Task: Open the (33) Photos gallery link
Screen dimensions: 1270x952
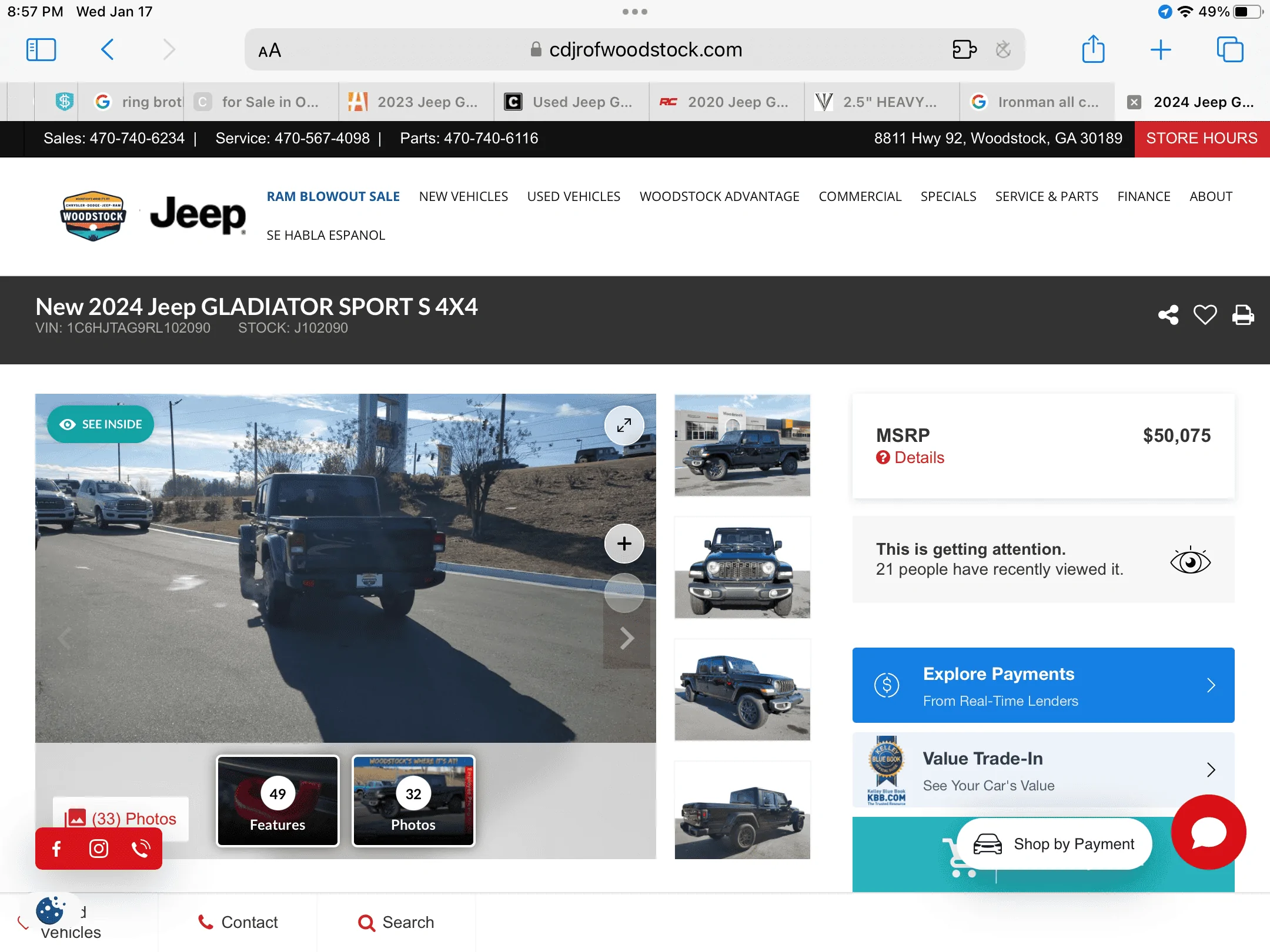Action: pos(121,819)
